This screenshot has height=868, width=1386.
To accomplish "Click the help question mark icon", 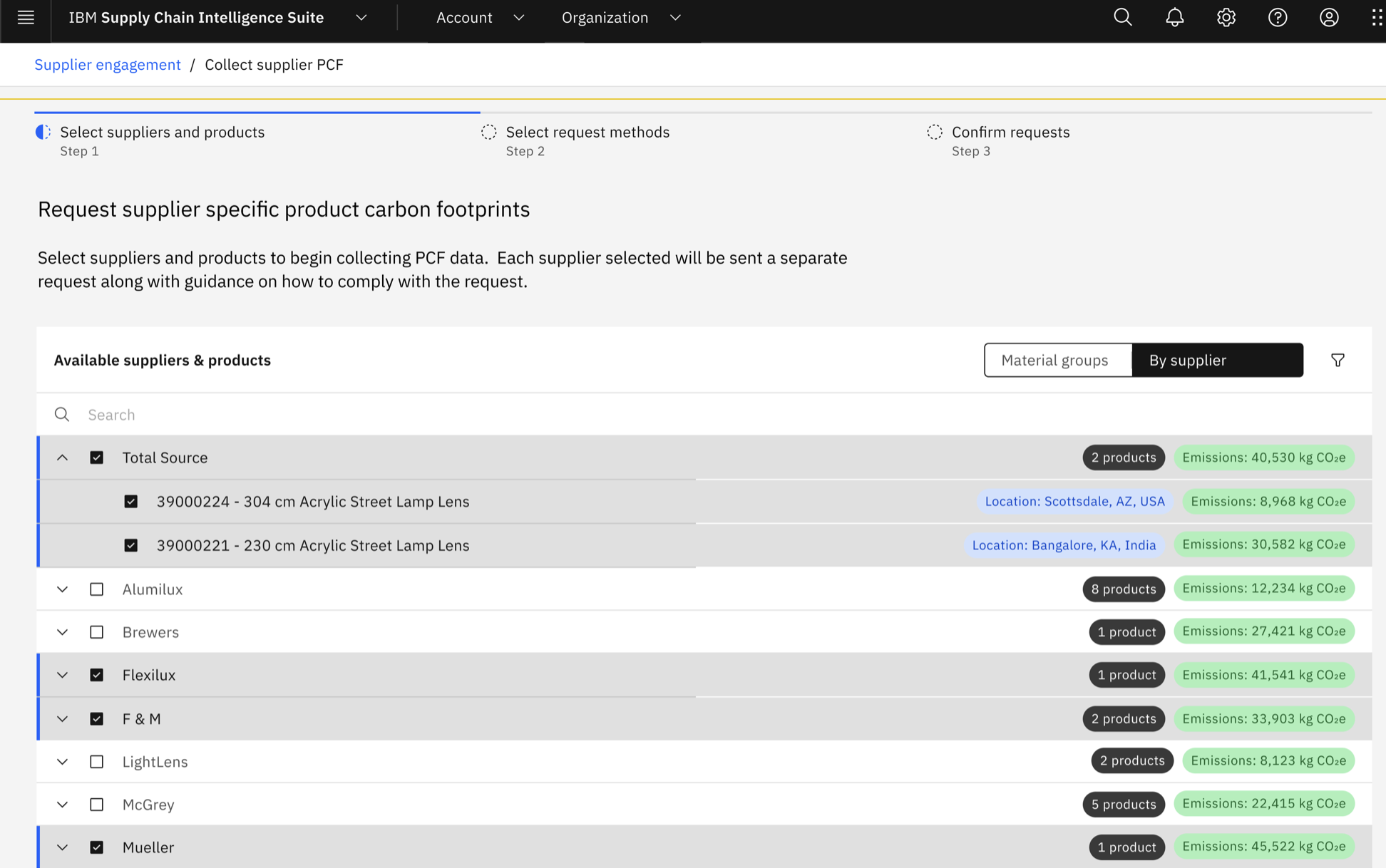I will [1277, 18].
